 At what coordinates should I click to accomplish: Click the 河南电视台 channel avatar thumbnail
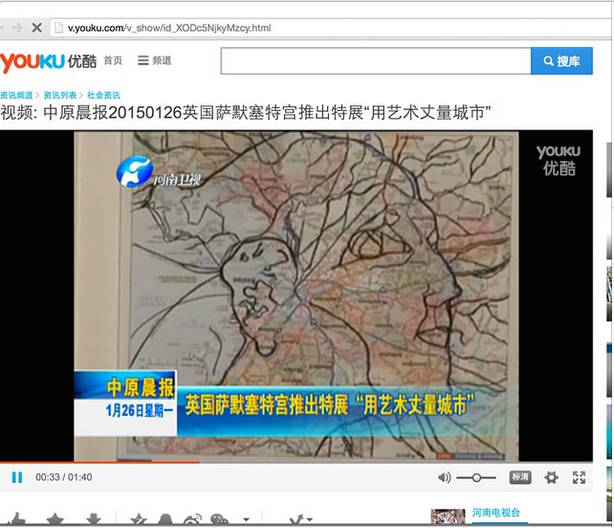(447, 517)
